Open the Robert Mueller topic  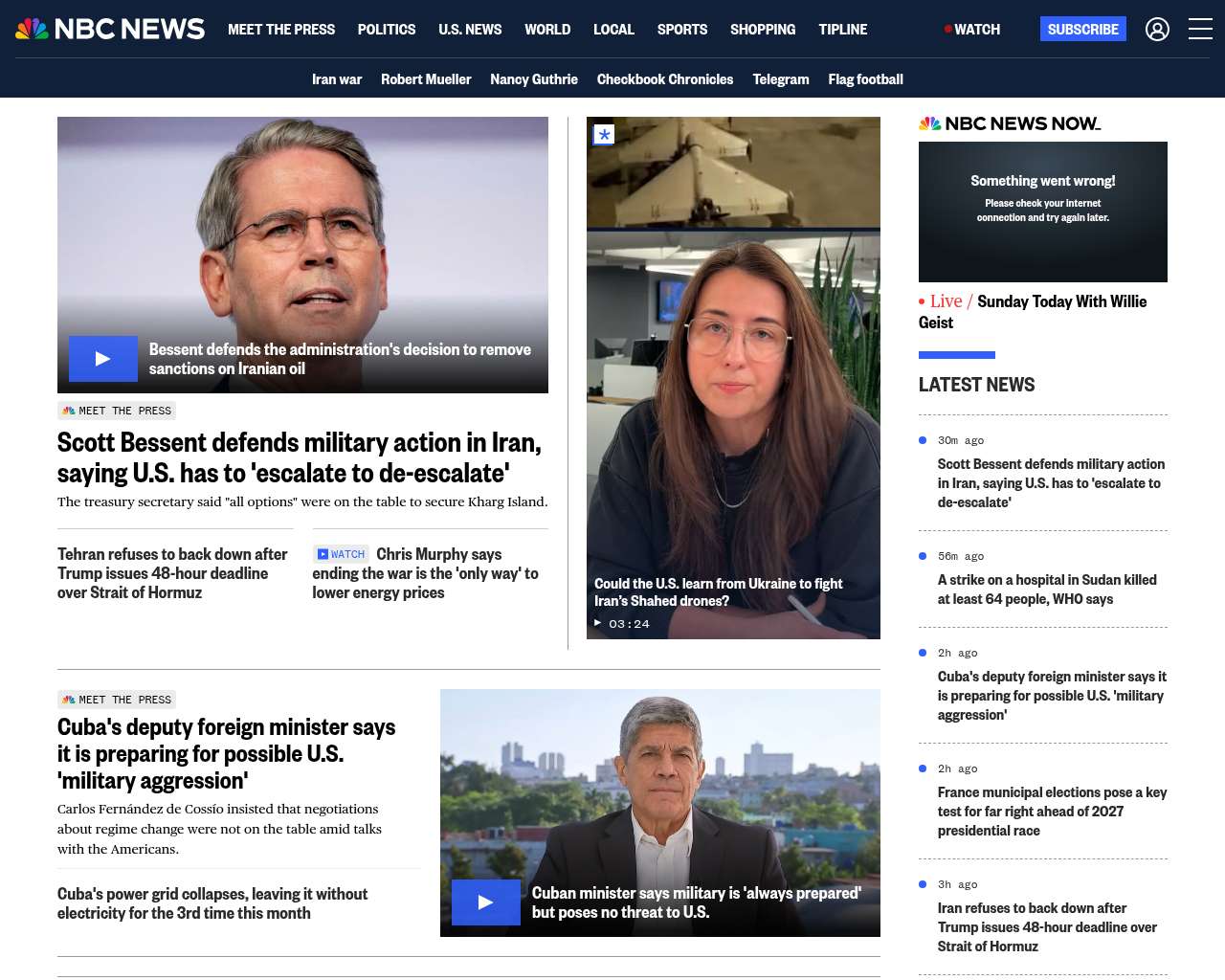(x=426, y=79)
